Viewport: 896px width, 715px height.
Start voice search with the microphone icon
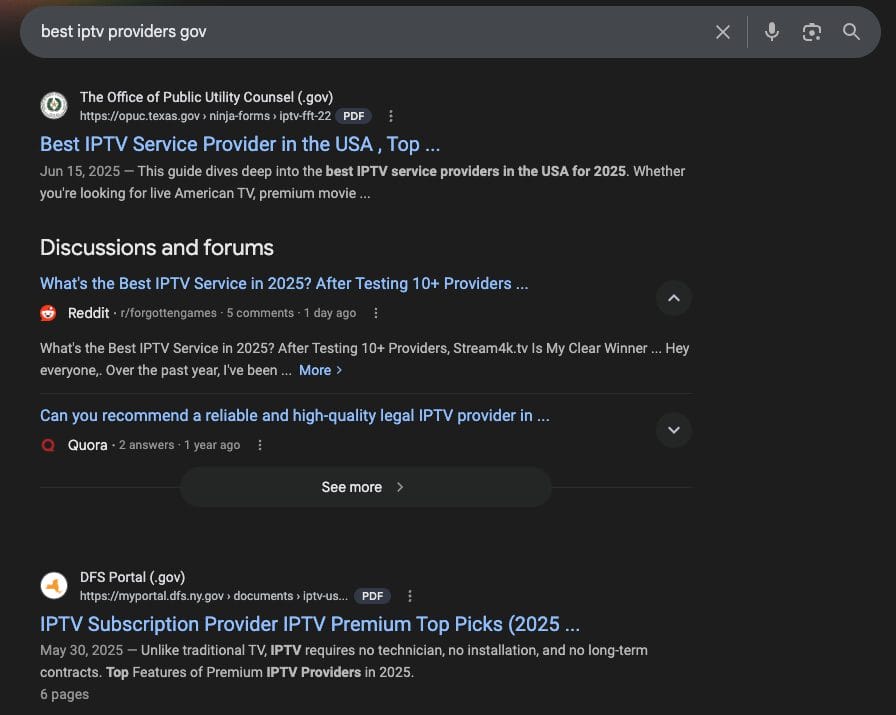pos(771,32)
